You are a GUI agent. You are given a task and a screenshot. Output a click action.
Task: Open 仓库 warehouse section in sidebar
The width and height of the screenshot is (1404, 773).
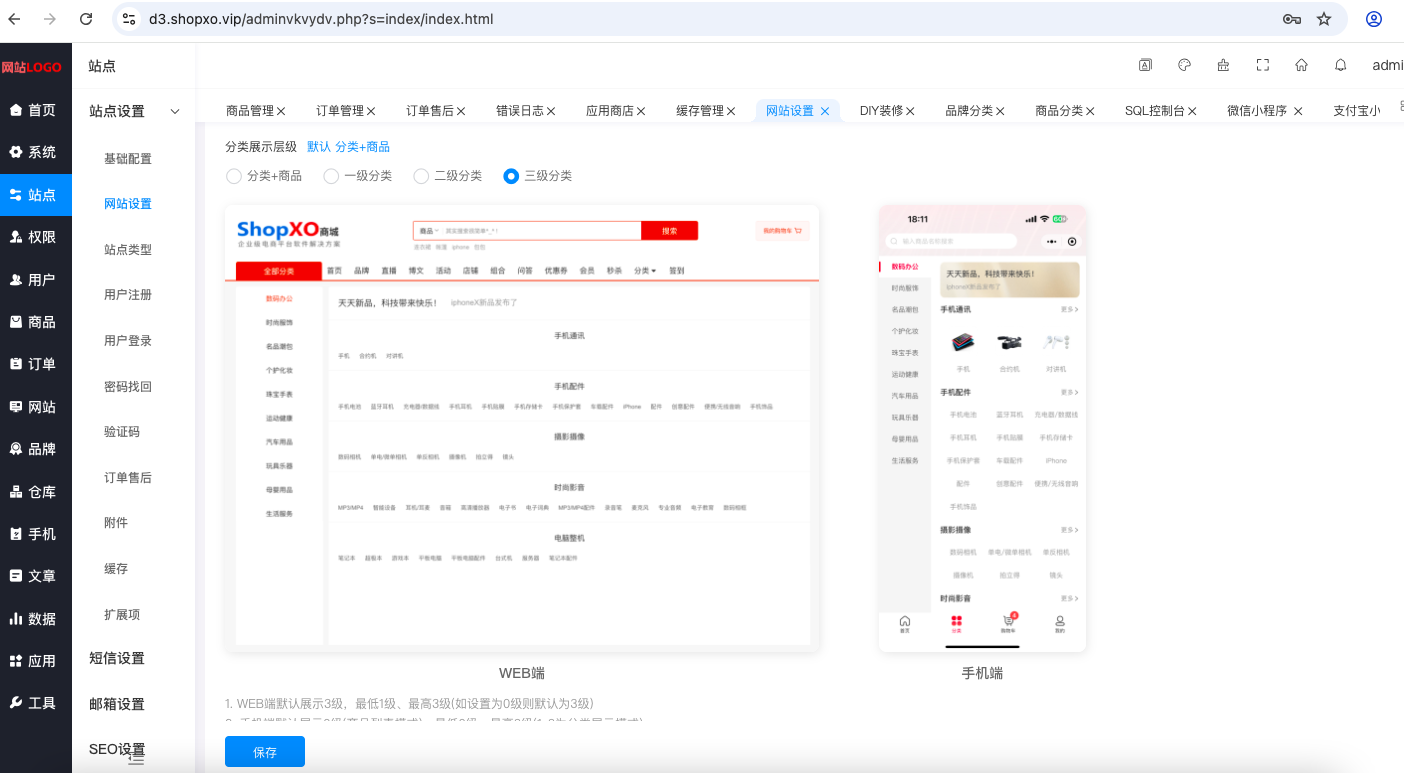click(x=35, y=492)
